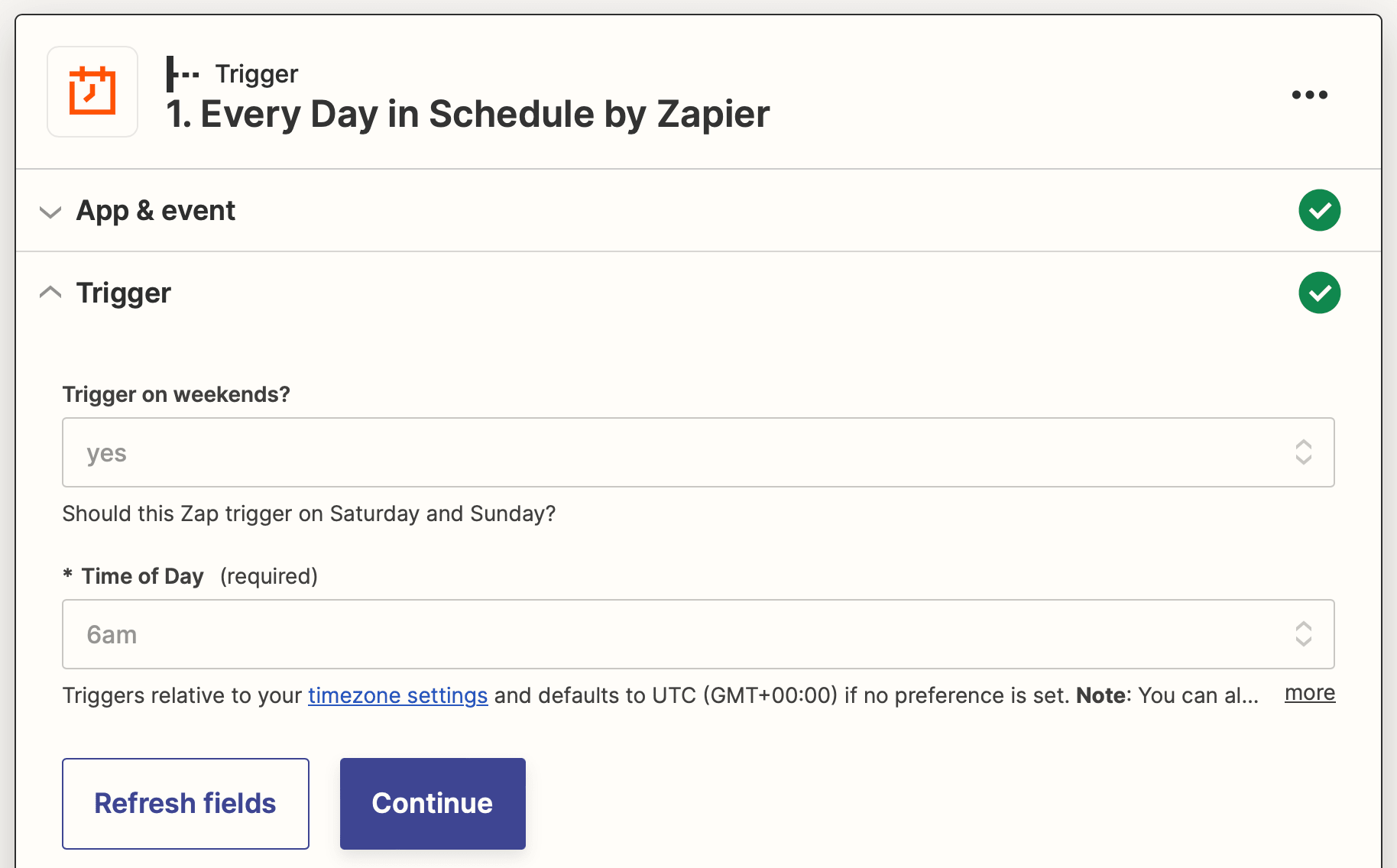Screen dimensions: 1397x868
Task: Click the green checkmark on Trigger section
Action: pyautogui.click(x=1320, y=292)
